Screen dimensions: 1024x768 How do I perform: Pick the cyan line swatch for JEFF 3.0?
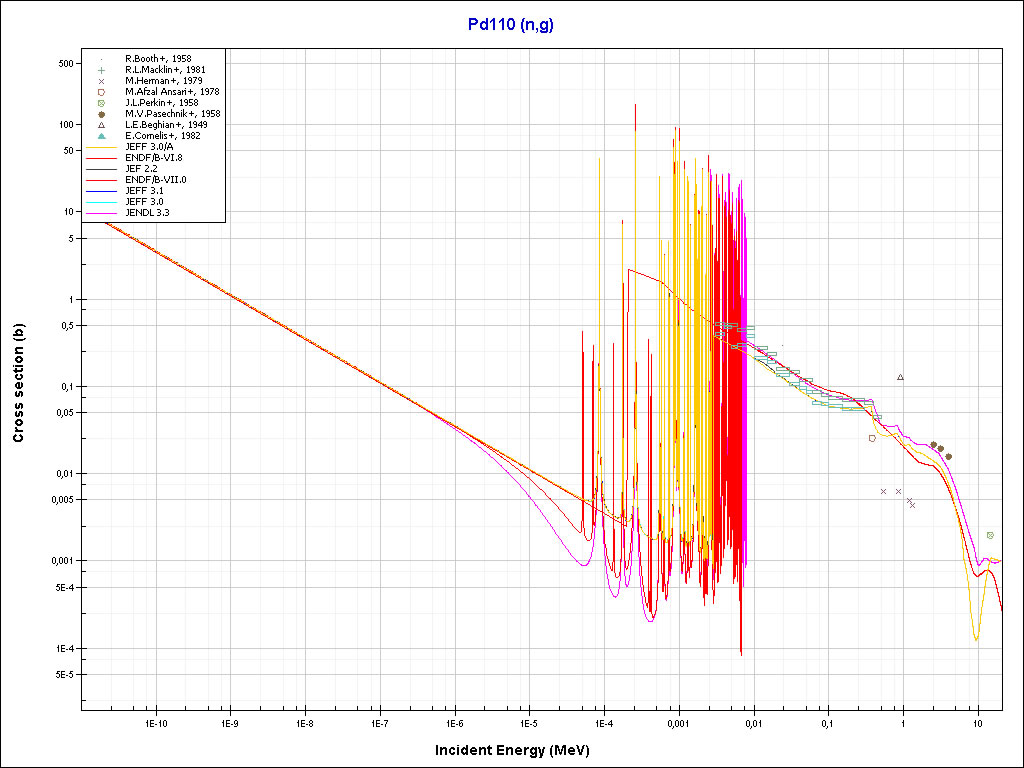point(102,201)
